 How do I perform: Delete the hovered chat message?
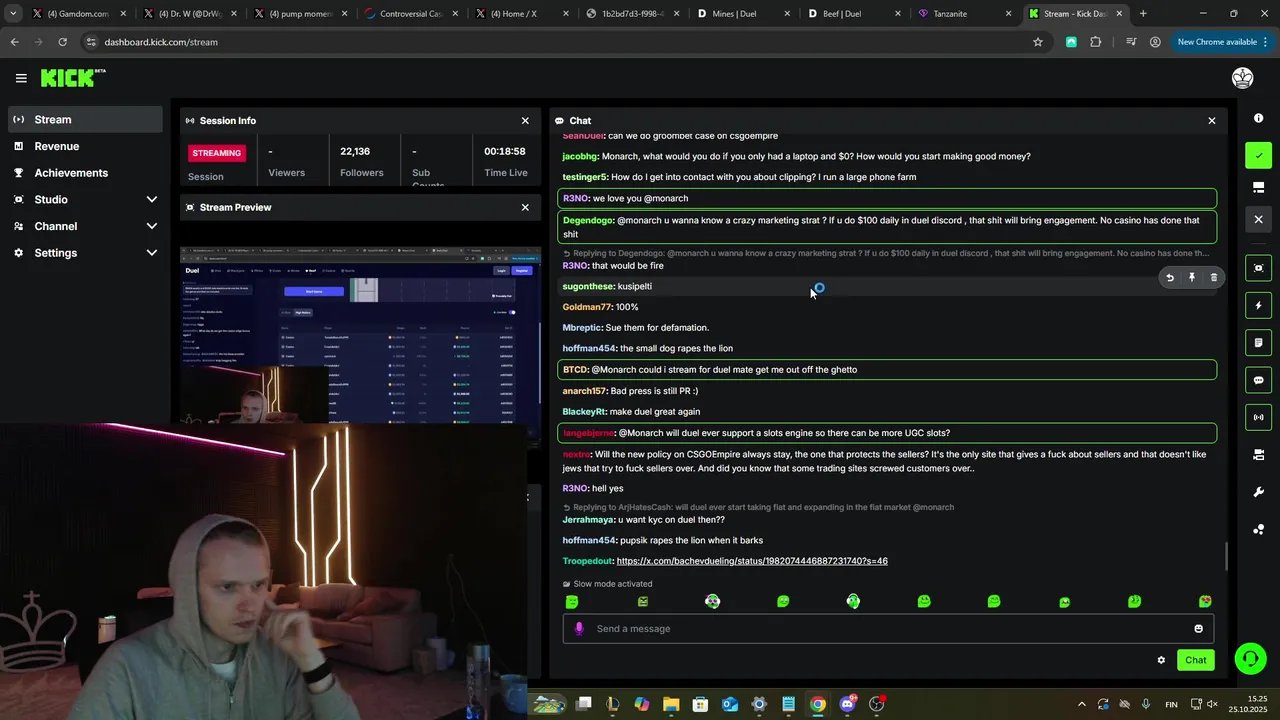[x=1214, y=277]
